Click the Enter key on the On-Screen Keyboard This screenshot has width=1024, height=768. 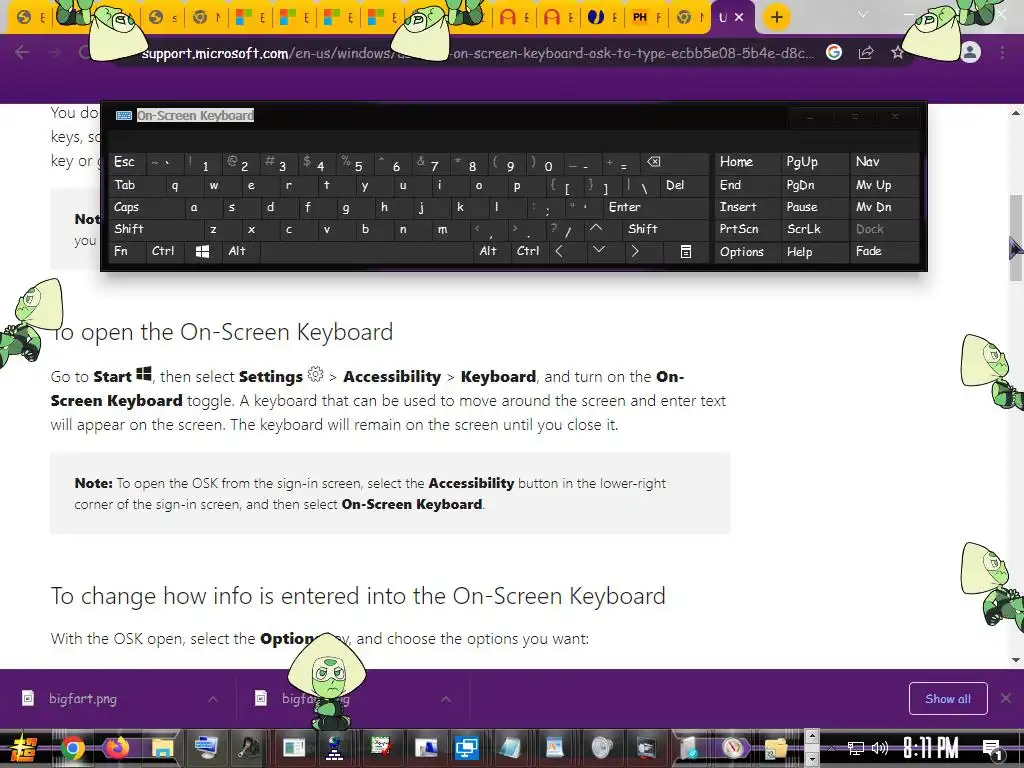point(656,207)
